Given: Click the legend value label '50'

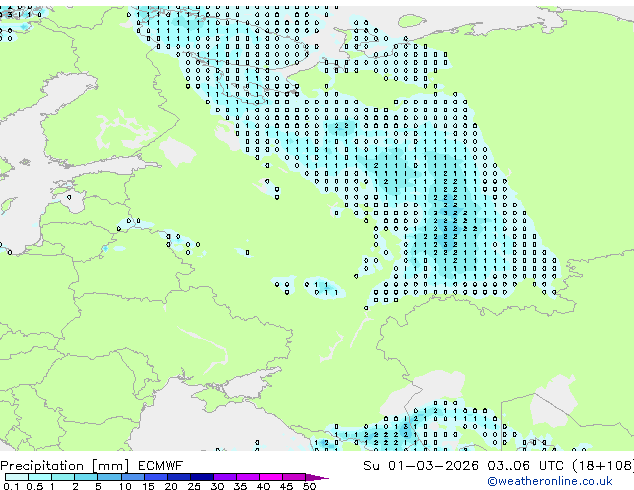Looking at the screenshot, I should [309, 486].
